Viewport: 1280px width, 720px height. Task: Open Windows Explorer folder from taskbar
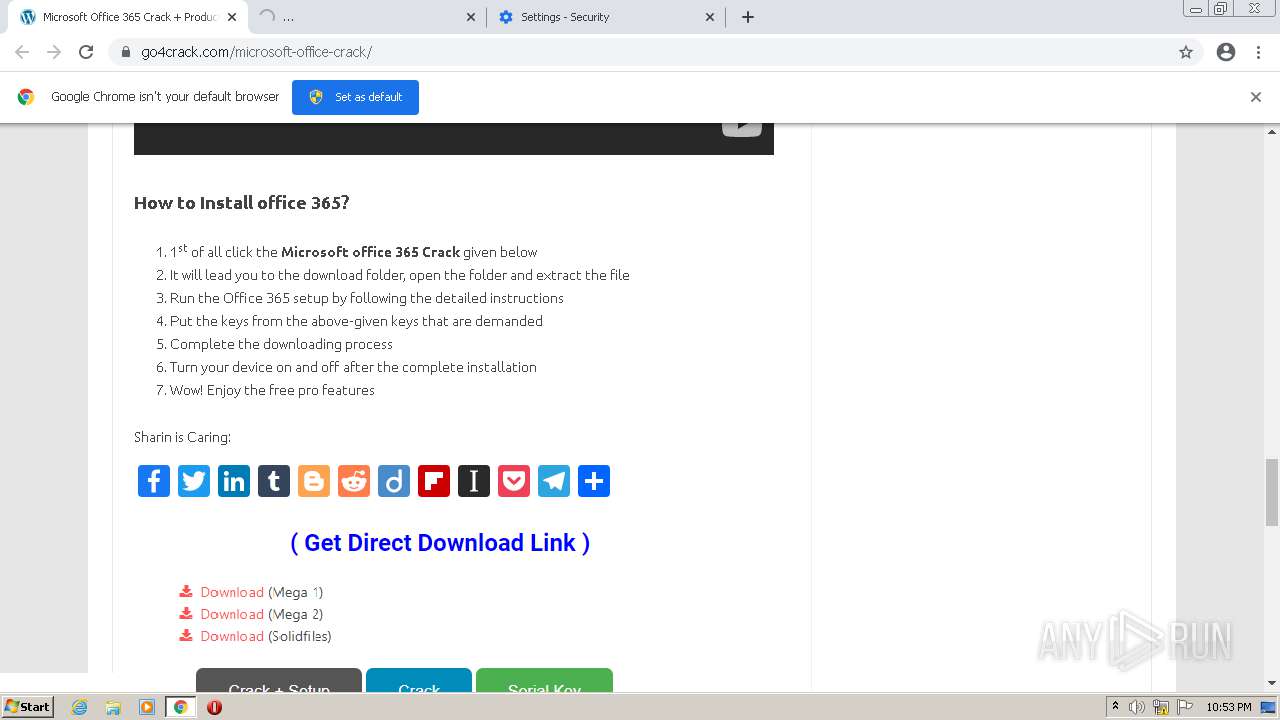(x=113, y=707)
